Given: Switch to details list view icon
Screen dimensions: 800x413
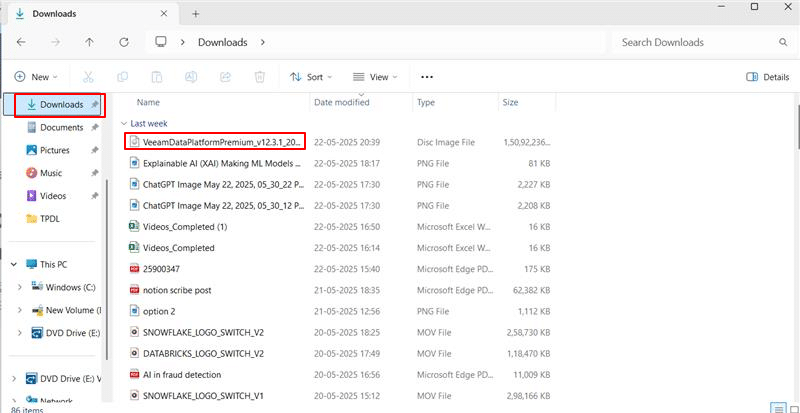Looking at the screenshot, I should pos(778,408).
